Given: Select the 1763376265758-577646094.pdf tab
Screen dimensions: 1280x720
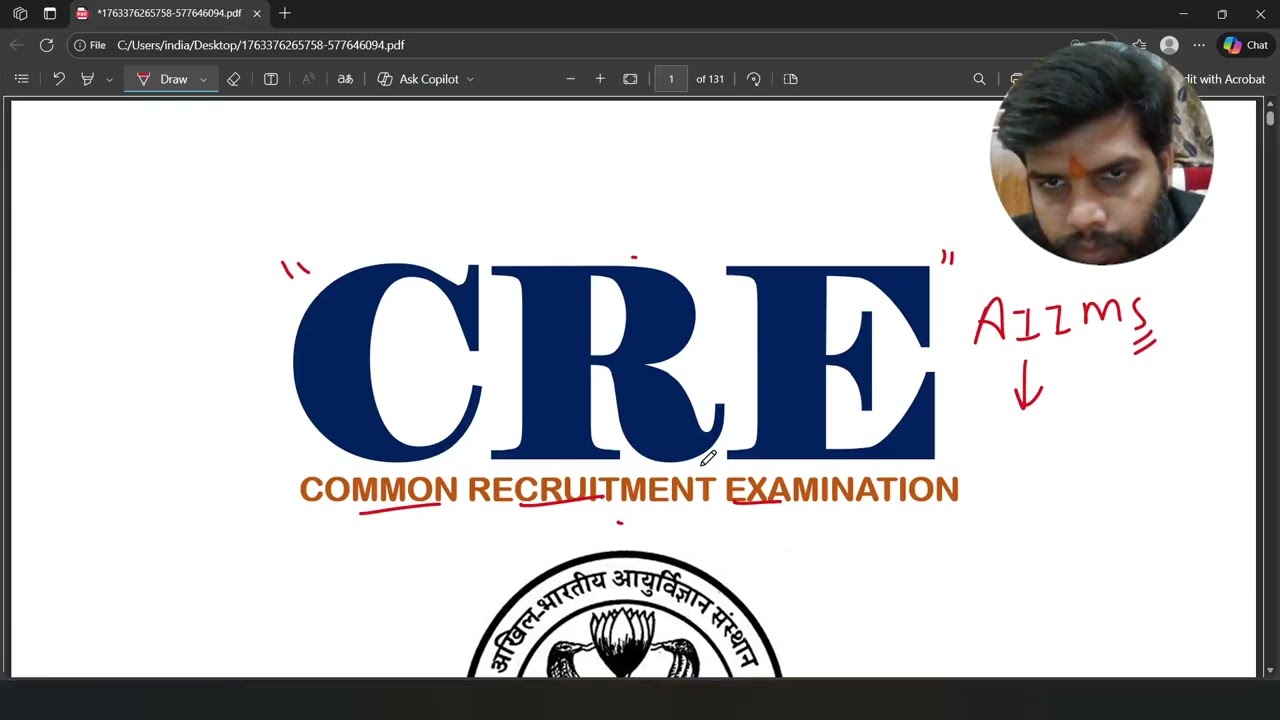Looking at the screenshot, I should 168,14.
